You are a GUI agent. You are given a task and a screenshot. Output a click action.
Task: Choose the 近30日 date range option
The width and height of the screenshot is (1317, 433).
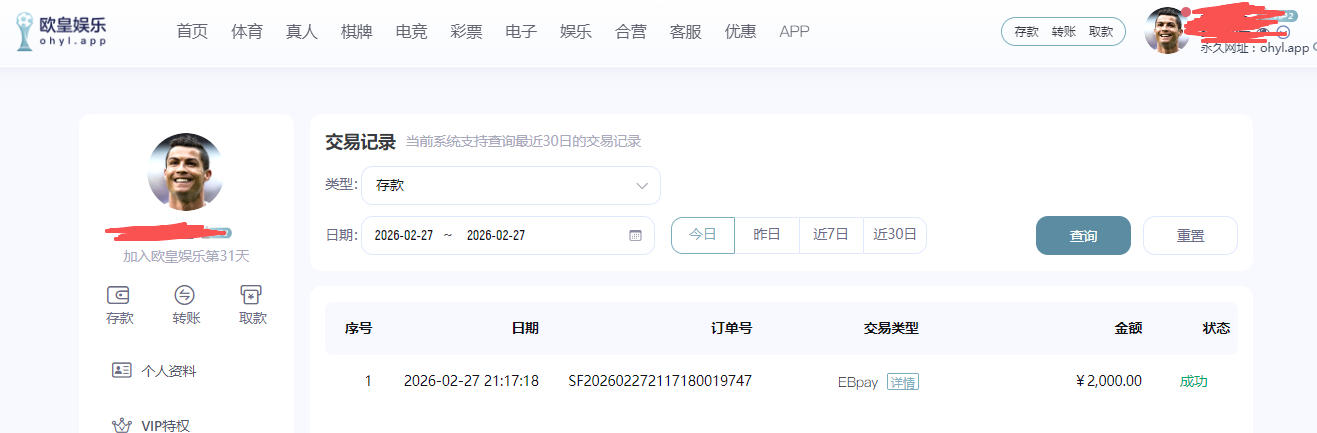click(894, 235)
